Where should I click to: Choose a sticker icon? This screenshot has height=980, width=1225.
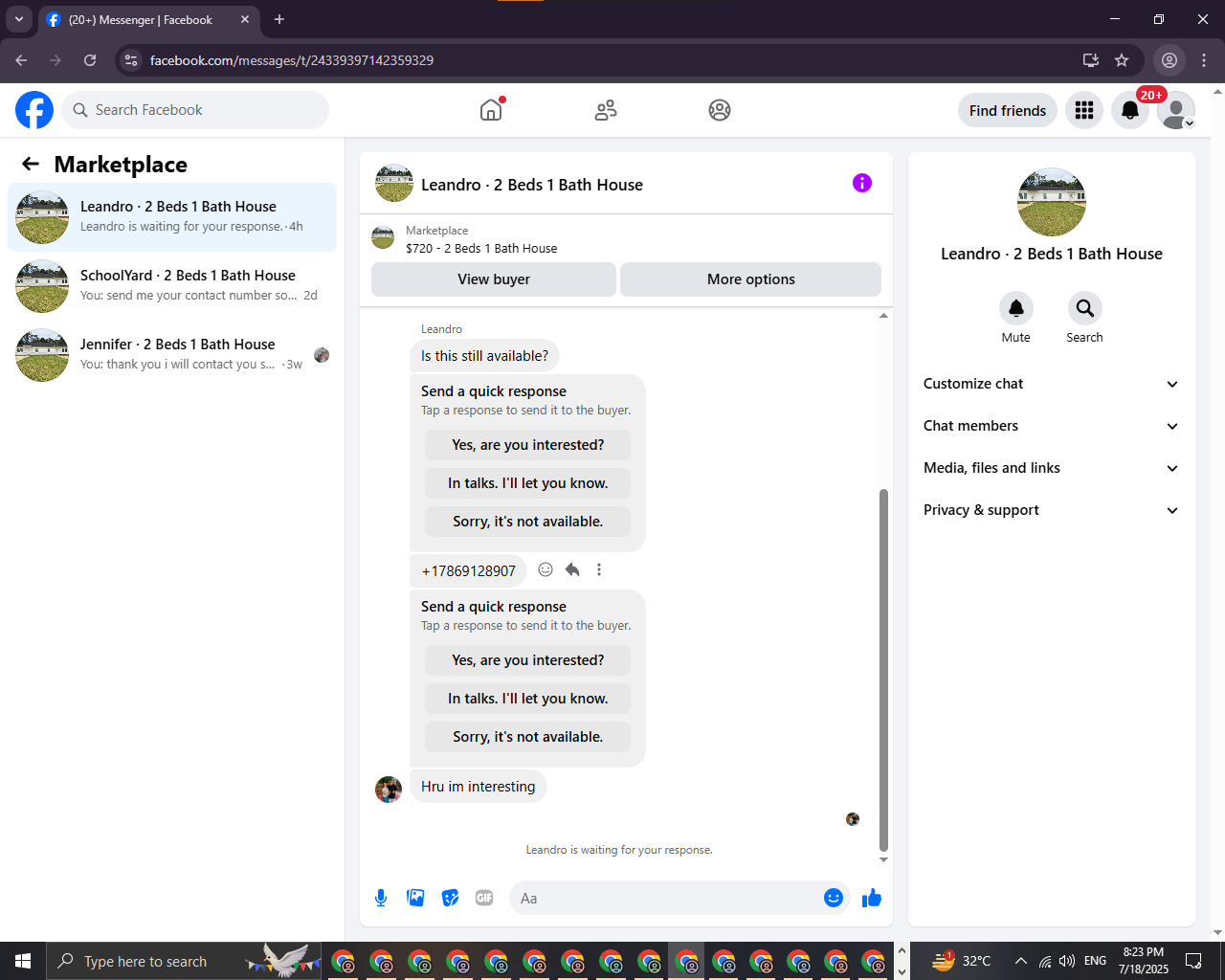point(450,898)
